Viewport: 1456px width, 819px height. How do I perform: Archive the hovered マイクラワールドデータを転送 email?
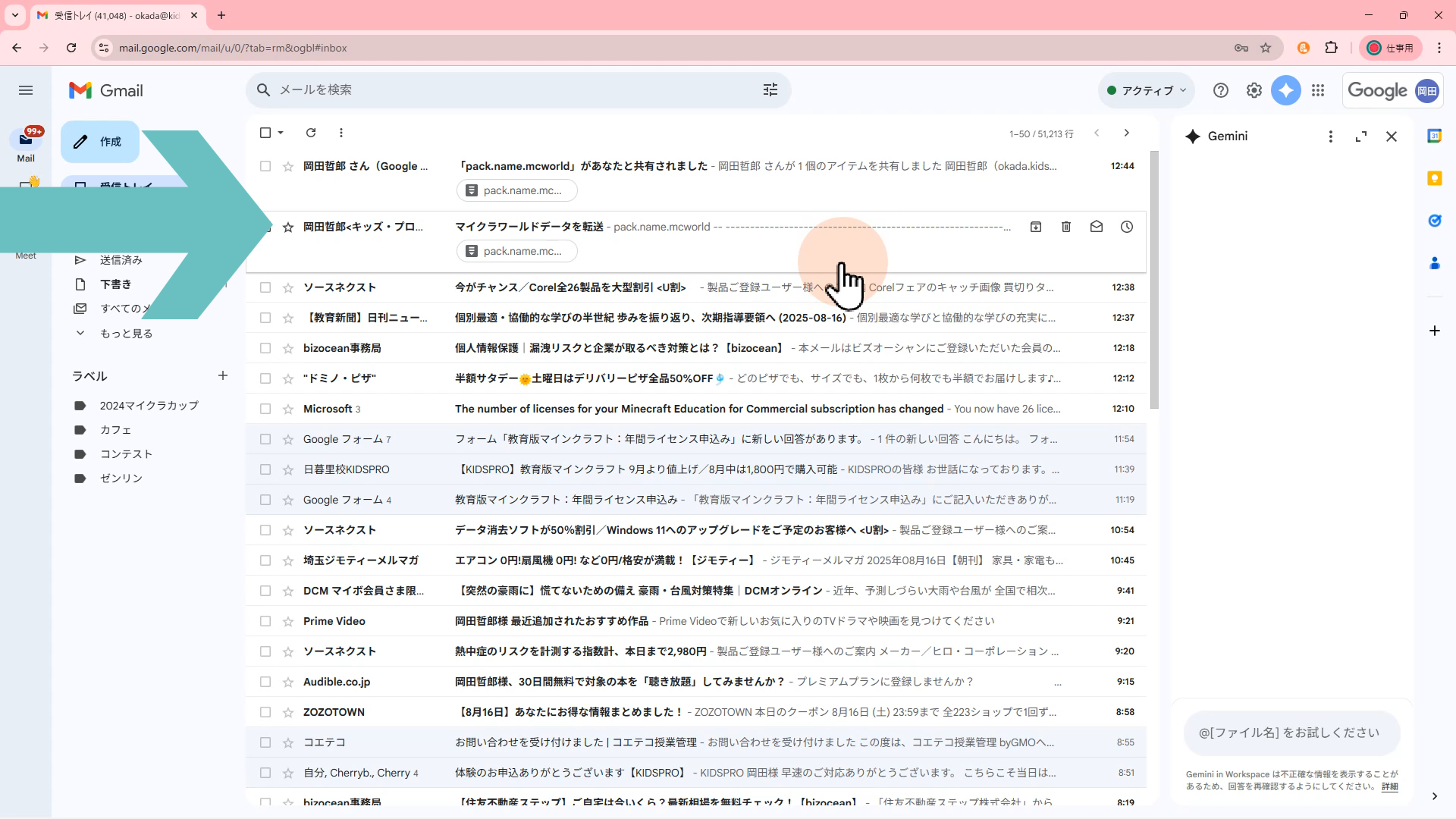pyautogui.click(x=1035, y=227)
